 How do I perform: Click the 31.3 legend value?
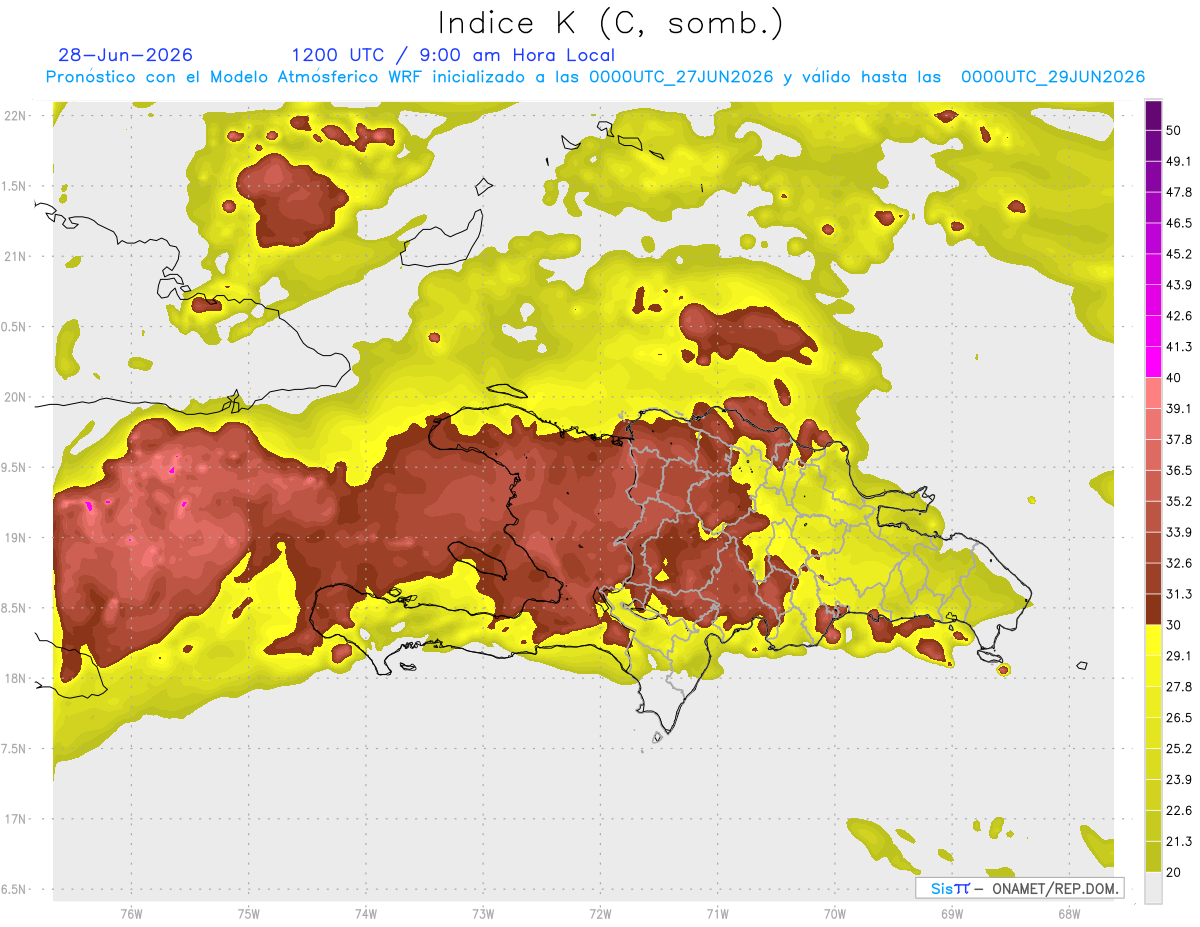point(1178,594)
